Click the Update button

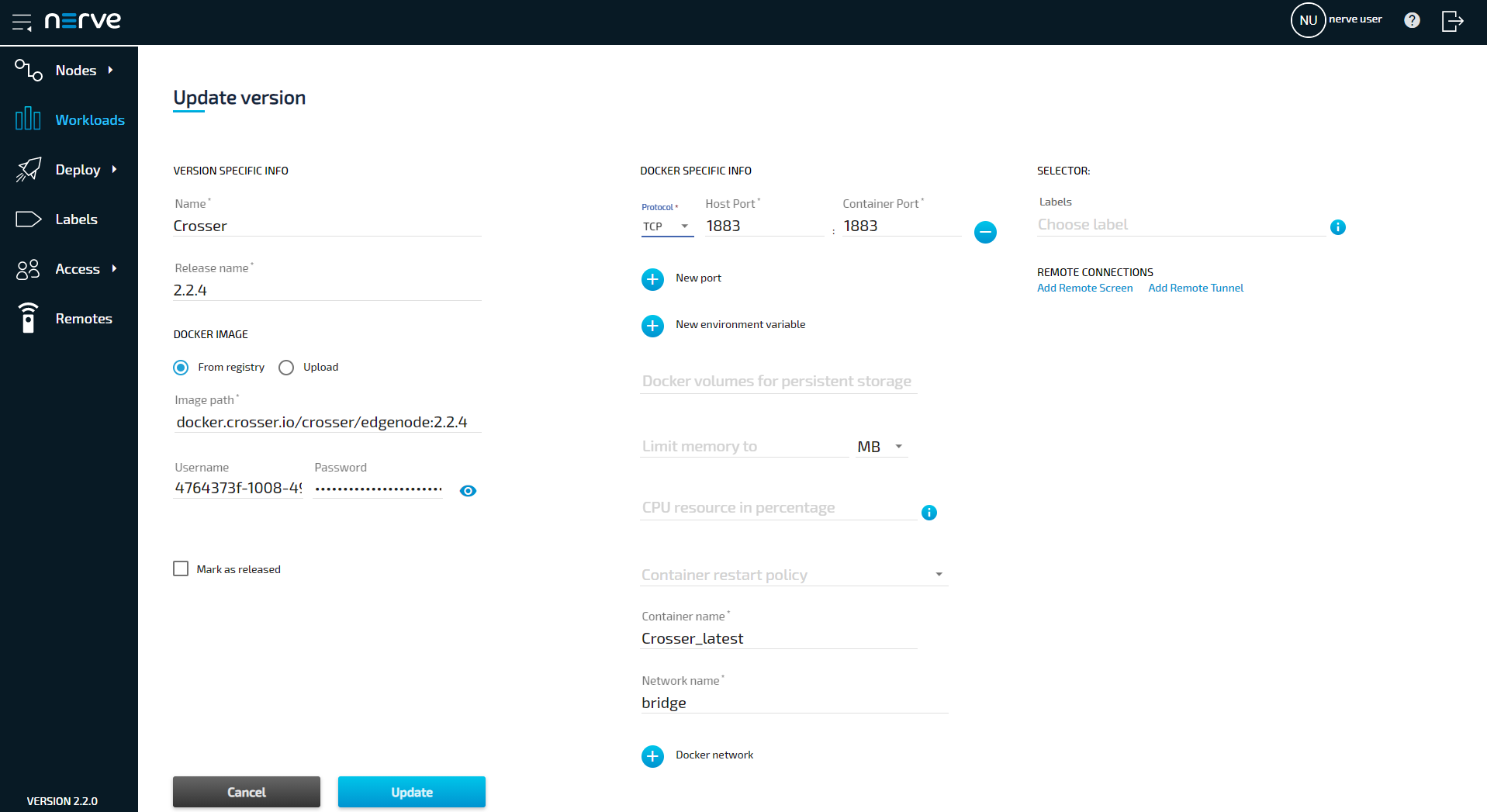(x=411, y=792)
